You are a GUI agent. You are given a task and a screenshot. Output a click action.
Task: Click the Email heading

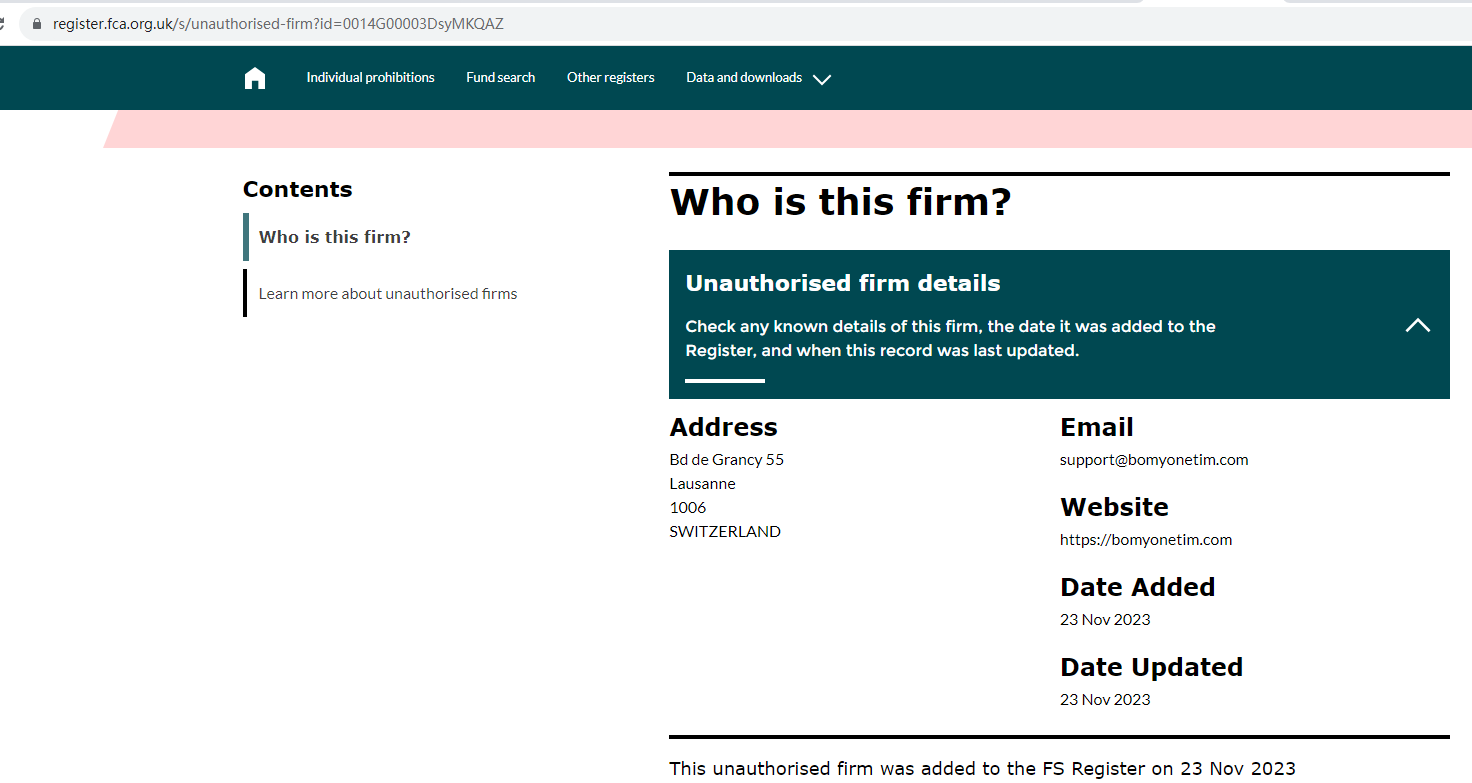(x=1096, y=427)
